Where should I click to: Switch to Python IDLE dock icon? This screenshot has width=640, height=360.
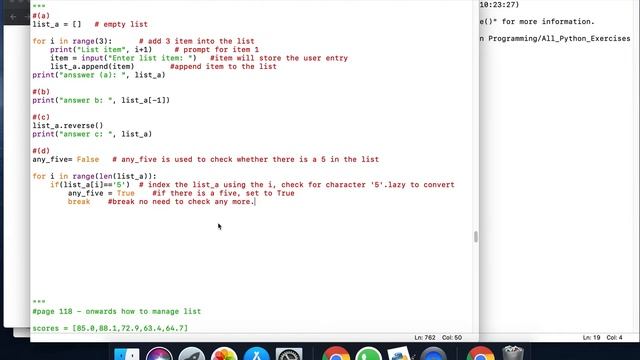[399, 354]
